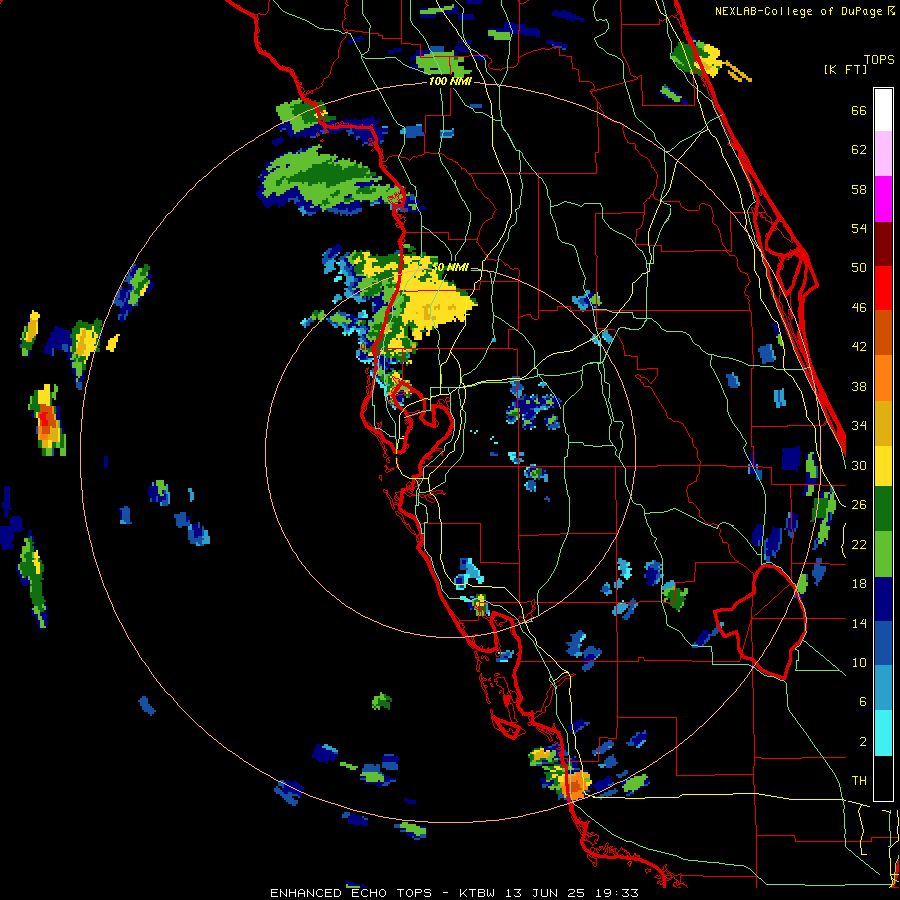
Task: Click the 50 NMI range ring label
Action: point(451,267)
